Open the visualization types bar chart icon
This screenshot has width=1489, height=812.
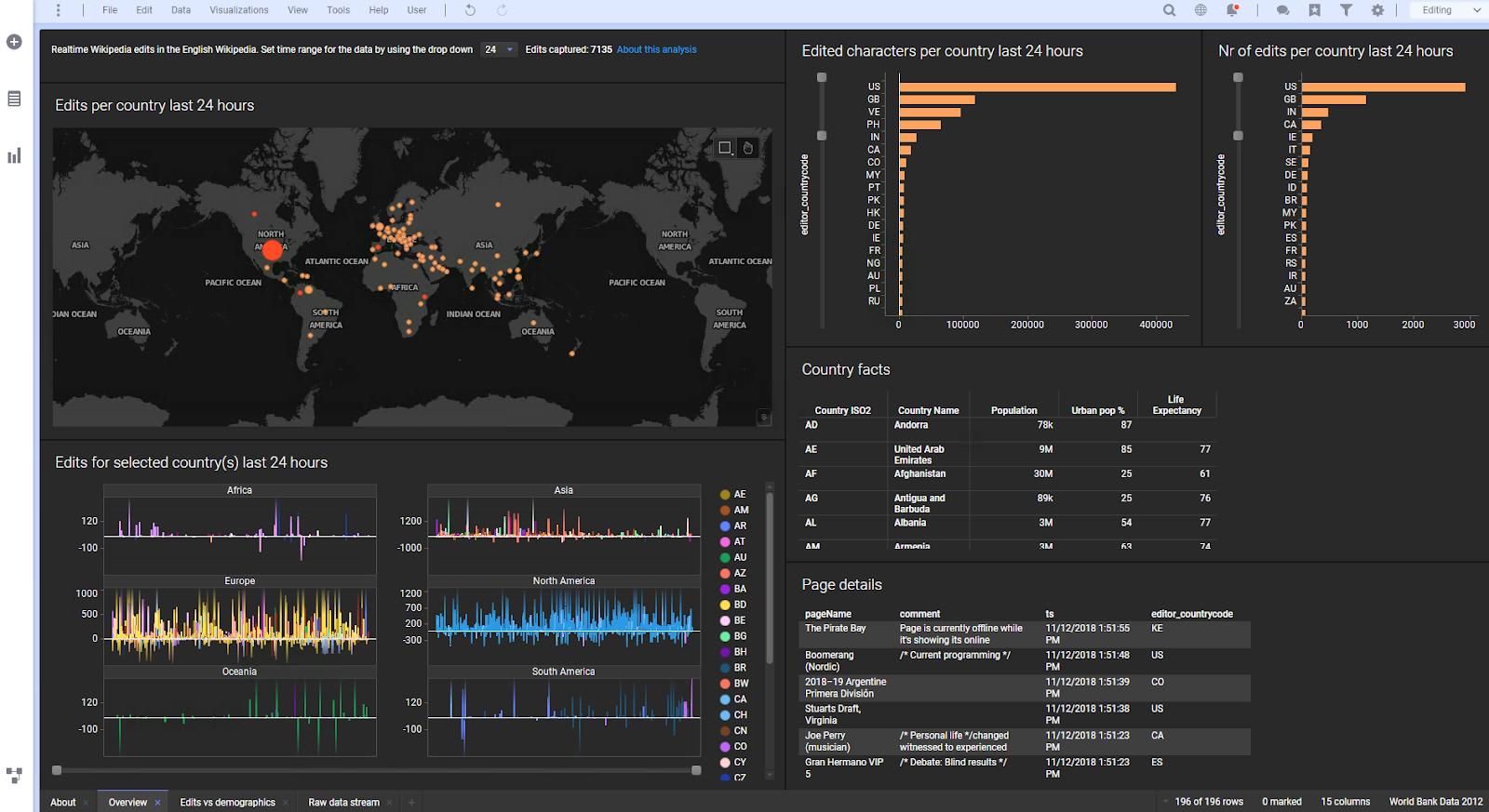14,156
